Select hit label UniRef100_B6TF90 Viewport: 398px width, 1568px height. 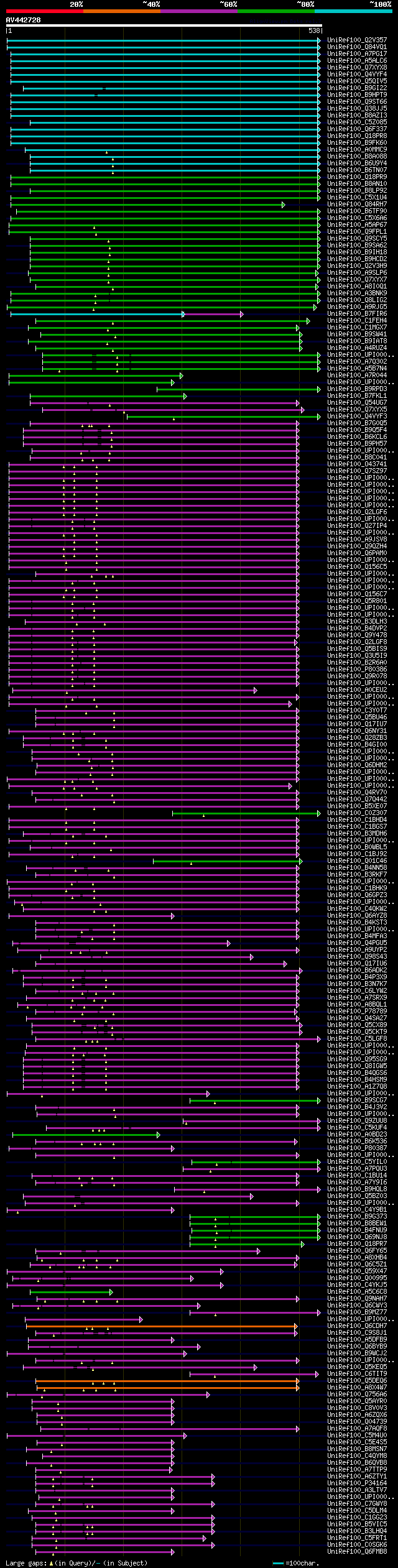357,211
